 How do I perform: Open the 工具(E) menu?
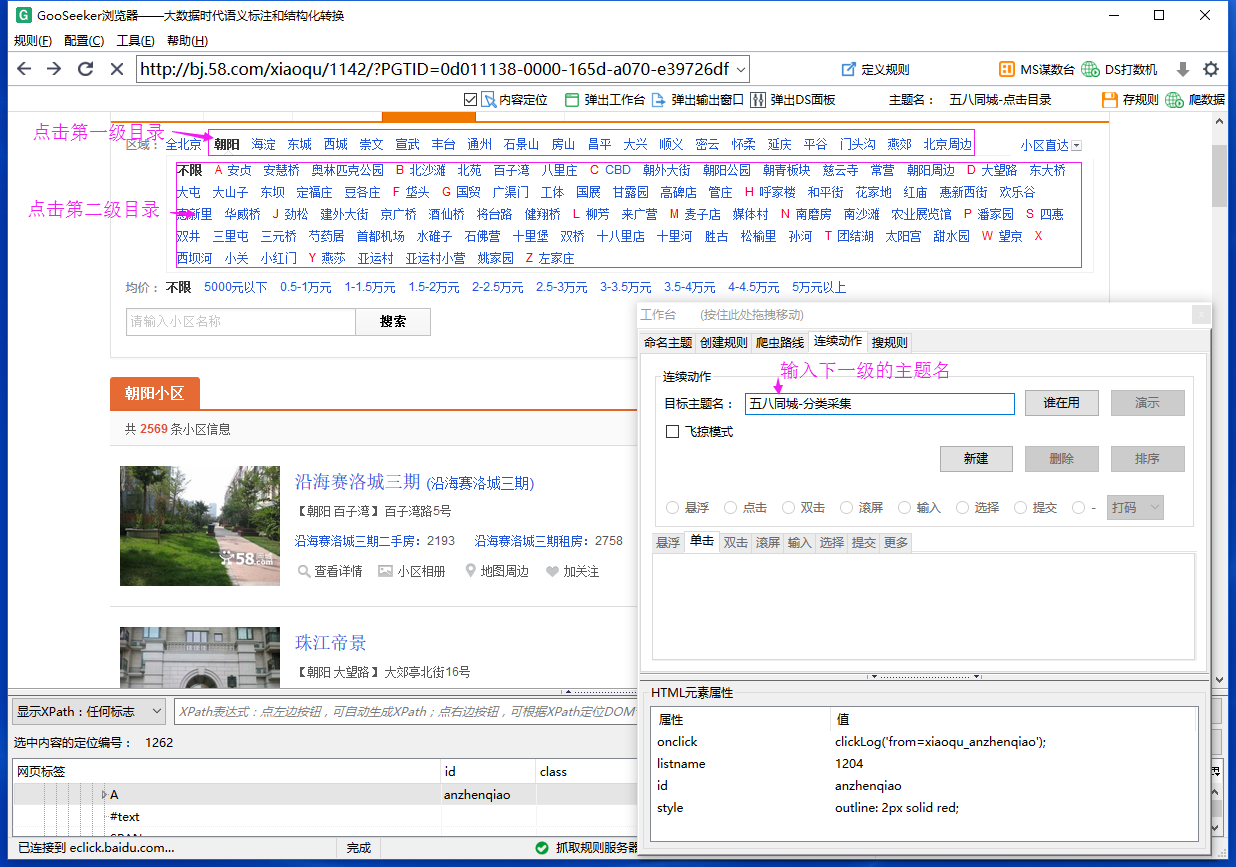pyautogui.click(x=135, y=41)
